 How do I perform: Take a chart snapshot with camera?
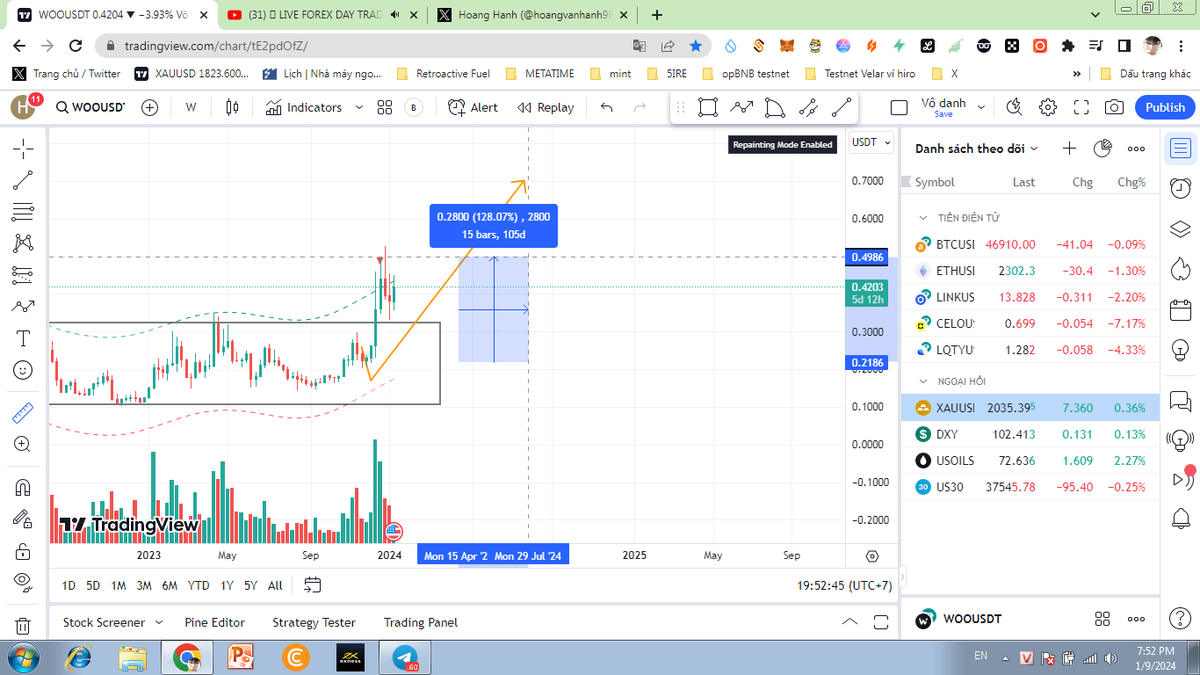1114,107
